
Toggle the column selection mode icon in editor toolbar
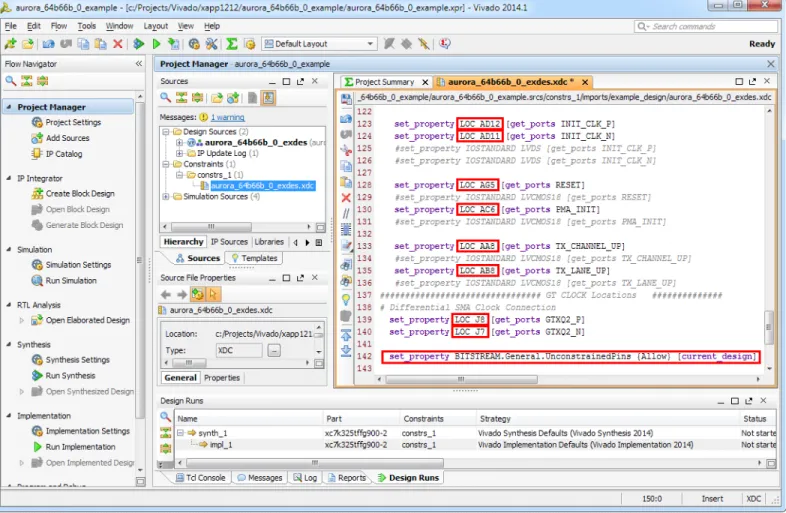coord(346,230)
